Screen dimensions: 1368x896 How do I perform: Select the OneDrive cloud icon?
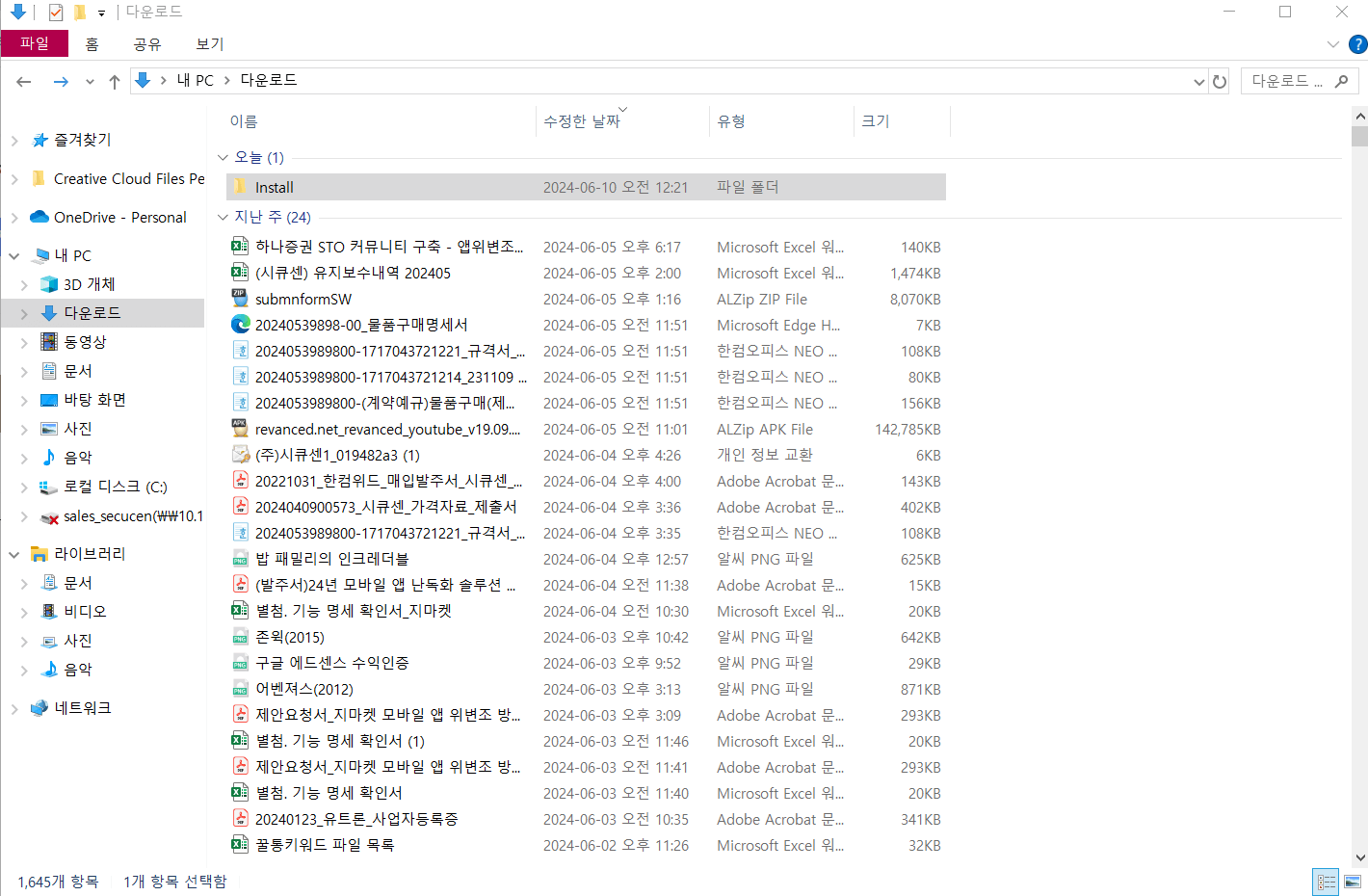pos(39,217)
